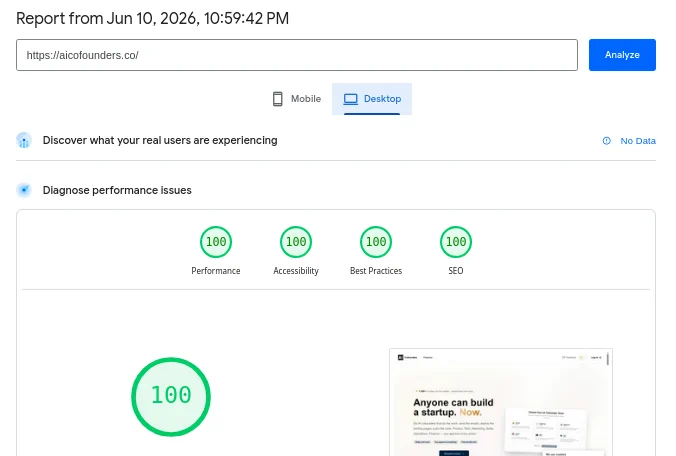This screenshot has width=676, height=456.
Task: Click the Analyze button
Action: [x=622, y=55]
